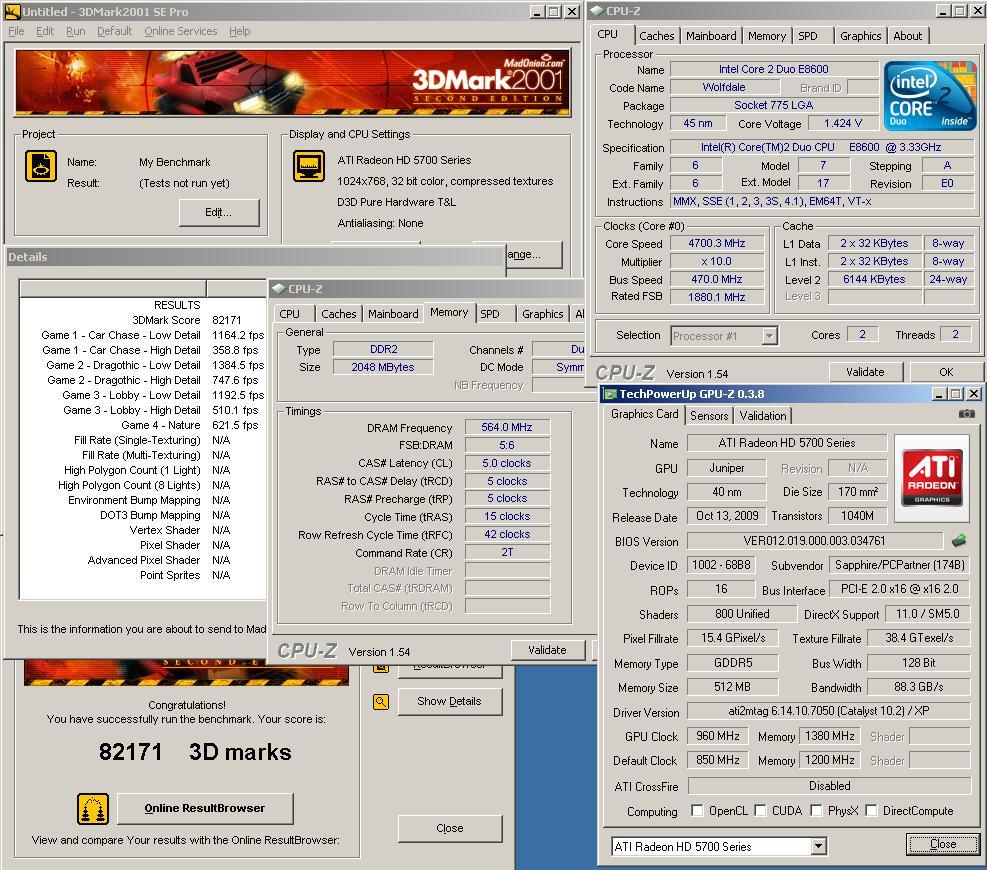987x870 pixels.
Task: Click the project benchmark icon in 3DMark
Action: pyautogui.click(x=41, y=166)
